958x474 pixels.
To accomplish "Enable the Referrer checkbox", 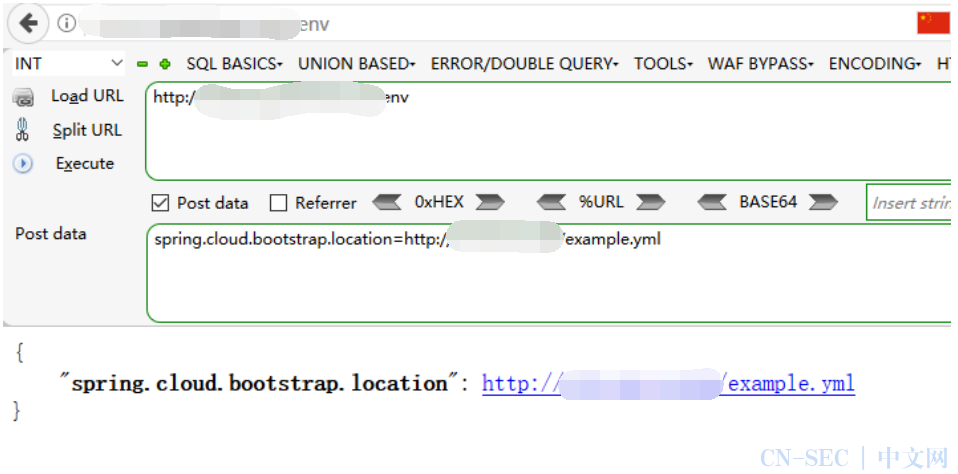I will 279,203.
